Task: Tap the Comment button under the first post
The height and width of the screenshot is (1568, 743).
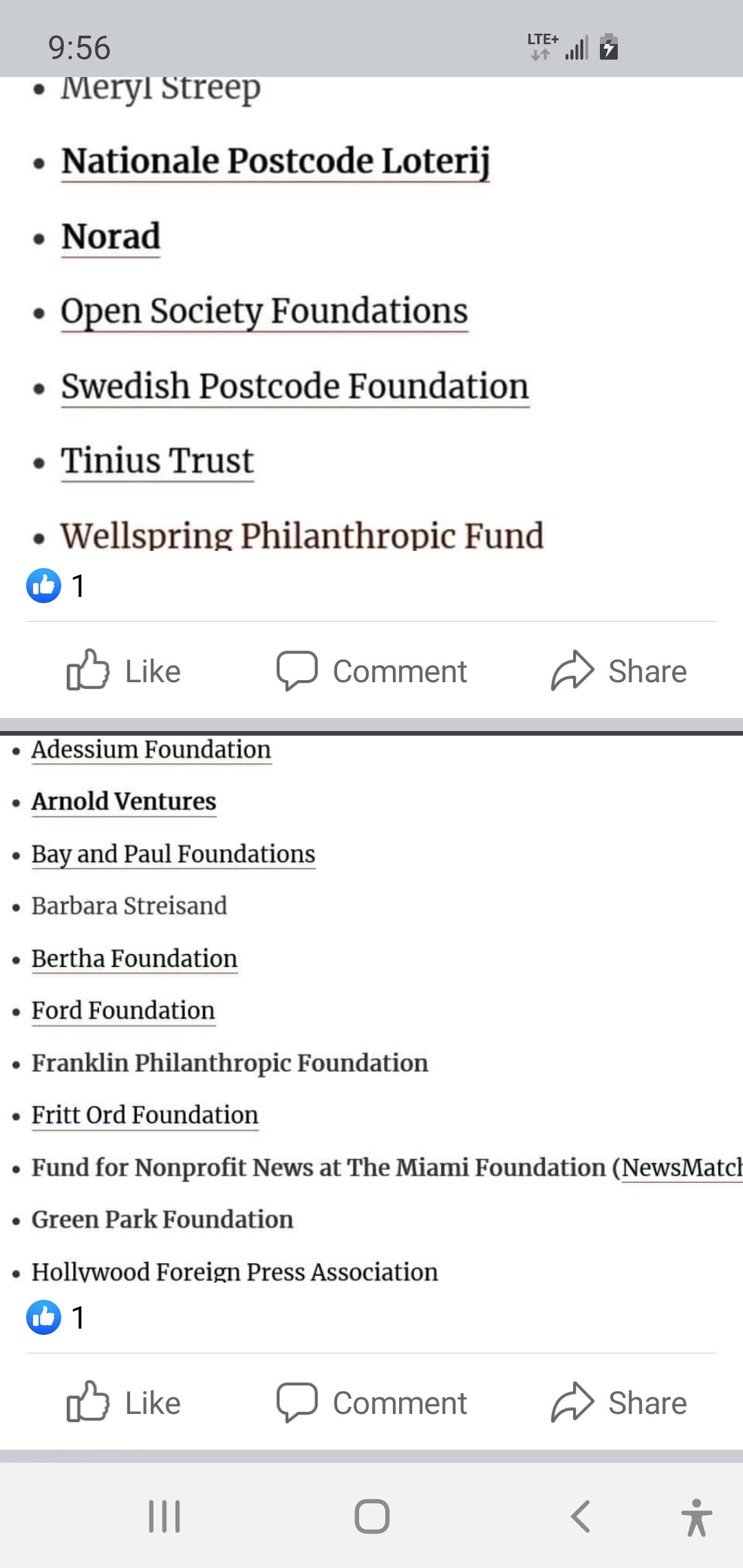Action: click(x=371, y=671)
